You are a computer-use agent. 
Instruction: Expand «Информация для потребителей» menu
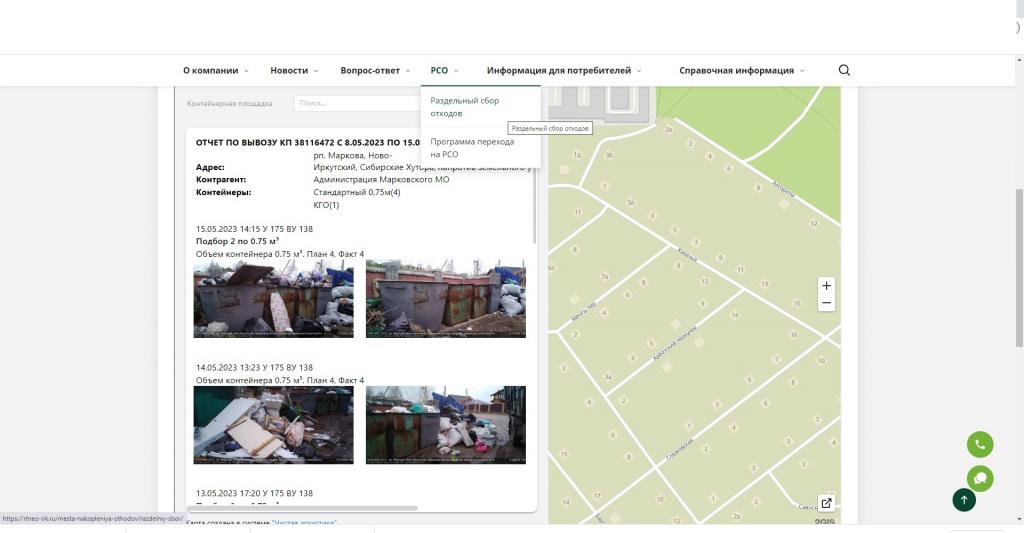point(563,71)
